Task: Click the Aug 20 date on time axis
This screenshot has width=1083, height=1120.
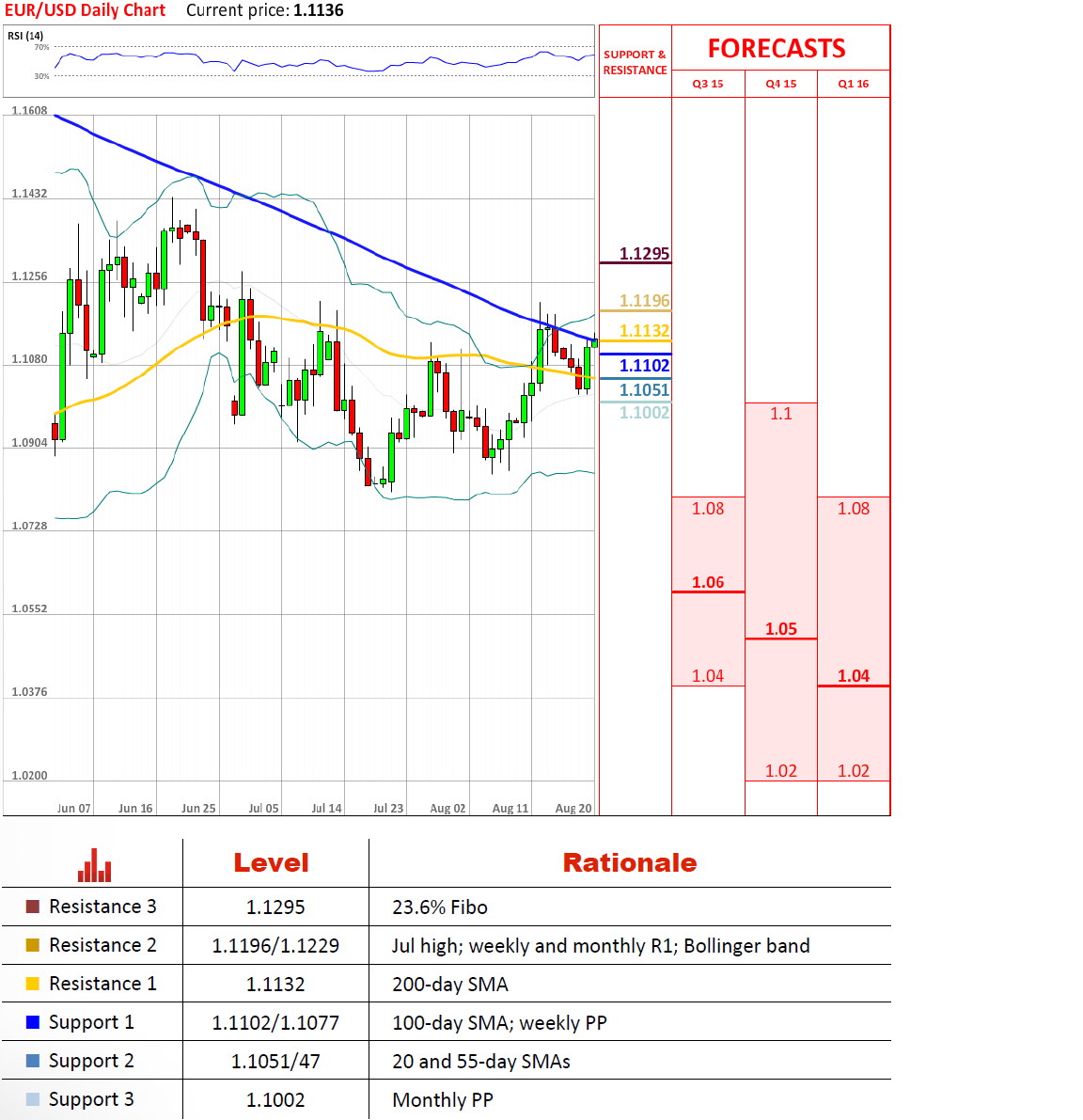Action: [573, 808]
